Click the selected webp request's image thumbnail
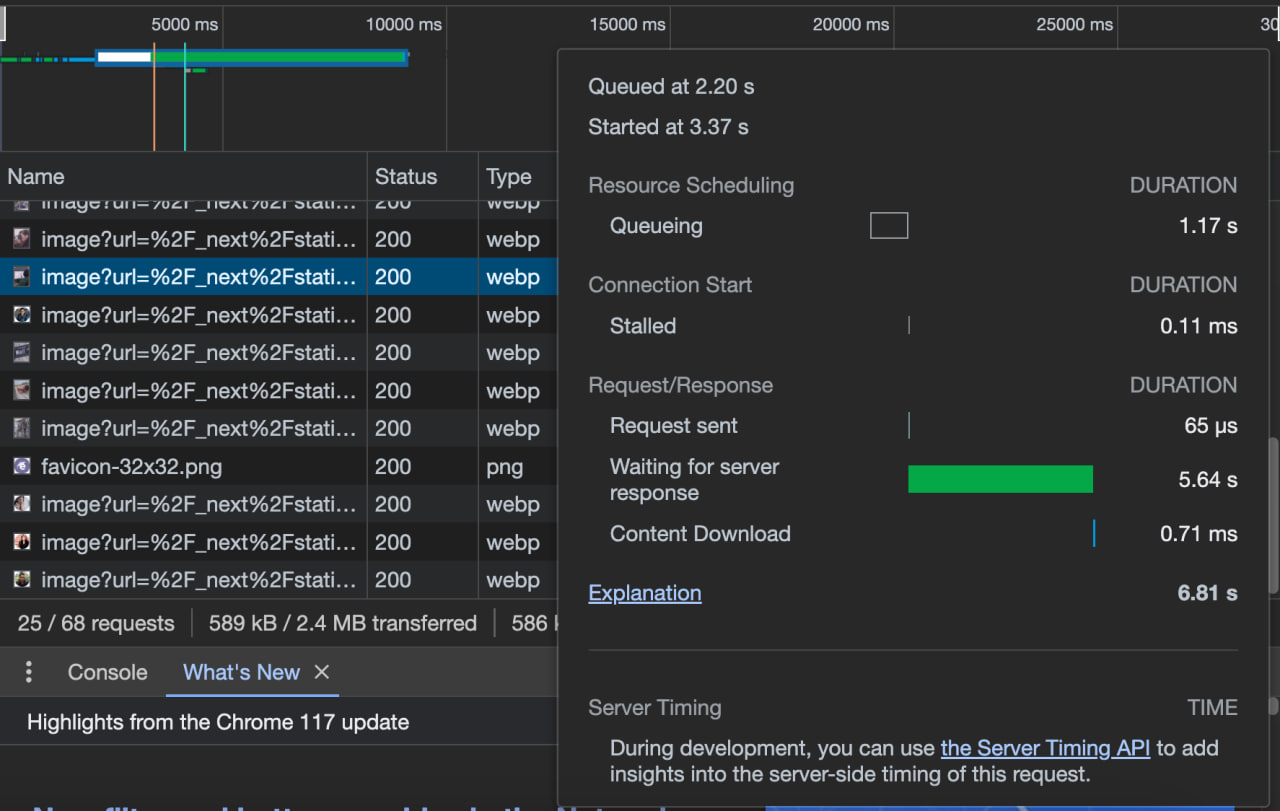Screen dimensions: 1280x811 pos(22,277)
